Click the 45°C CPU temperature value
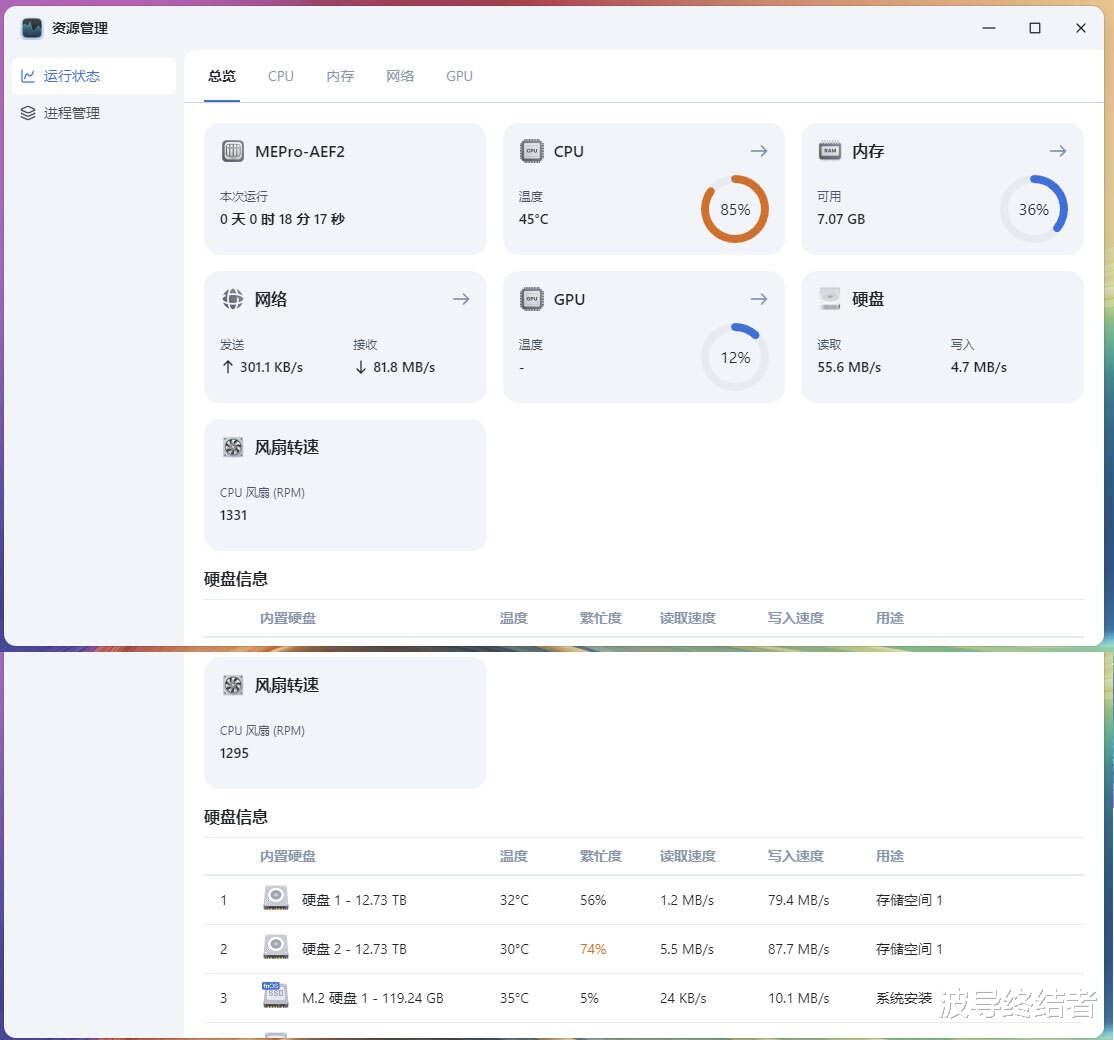This screenshot has height=1040, width=1114. pos(534,219)
